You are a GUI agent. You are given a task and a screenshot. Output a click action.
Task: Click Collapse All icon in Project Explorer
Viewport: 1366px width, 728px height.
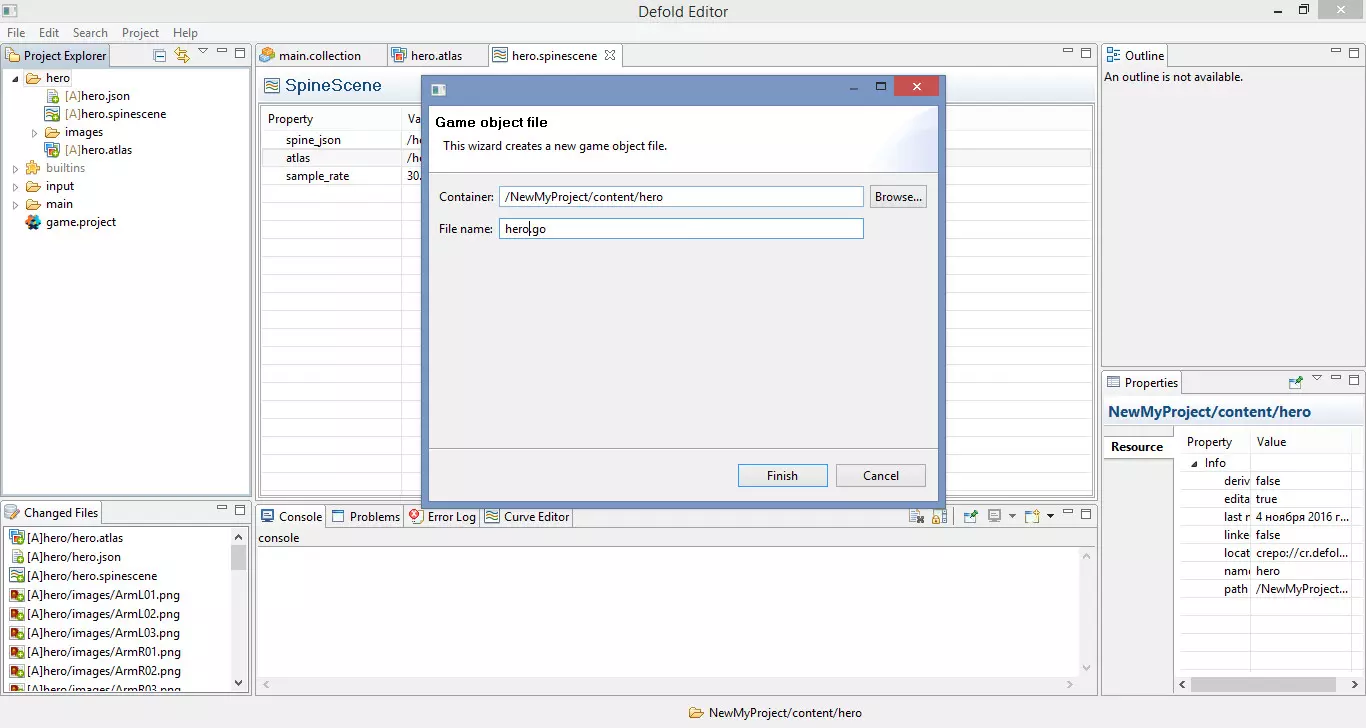(160, 56)
